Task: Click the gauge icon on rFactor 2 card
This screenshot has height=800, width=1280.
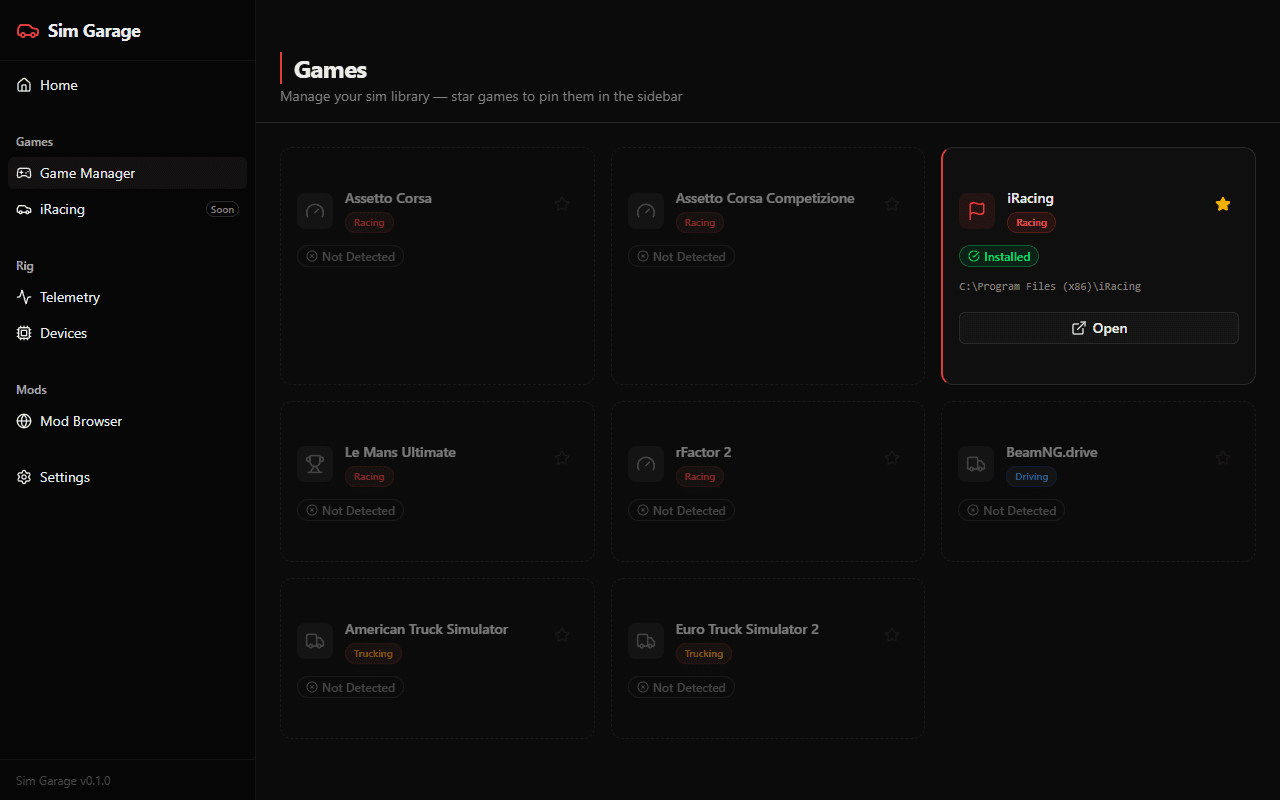Action: (x=646, y=464)
